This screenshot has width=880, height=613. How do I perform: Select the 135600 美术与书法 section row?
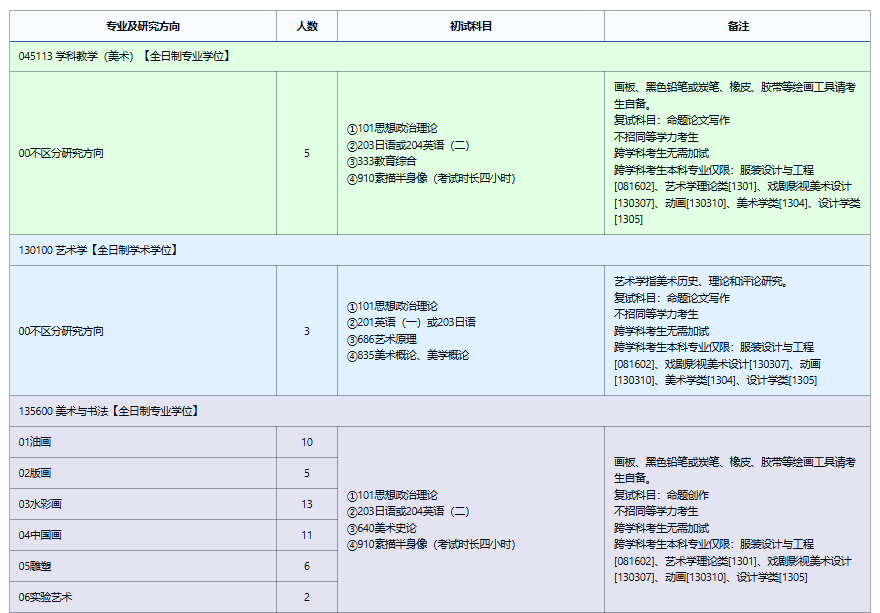point(109,411)
